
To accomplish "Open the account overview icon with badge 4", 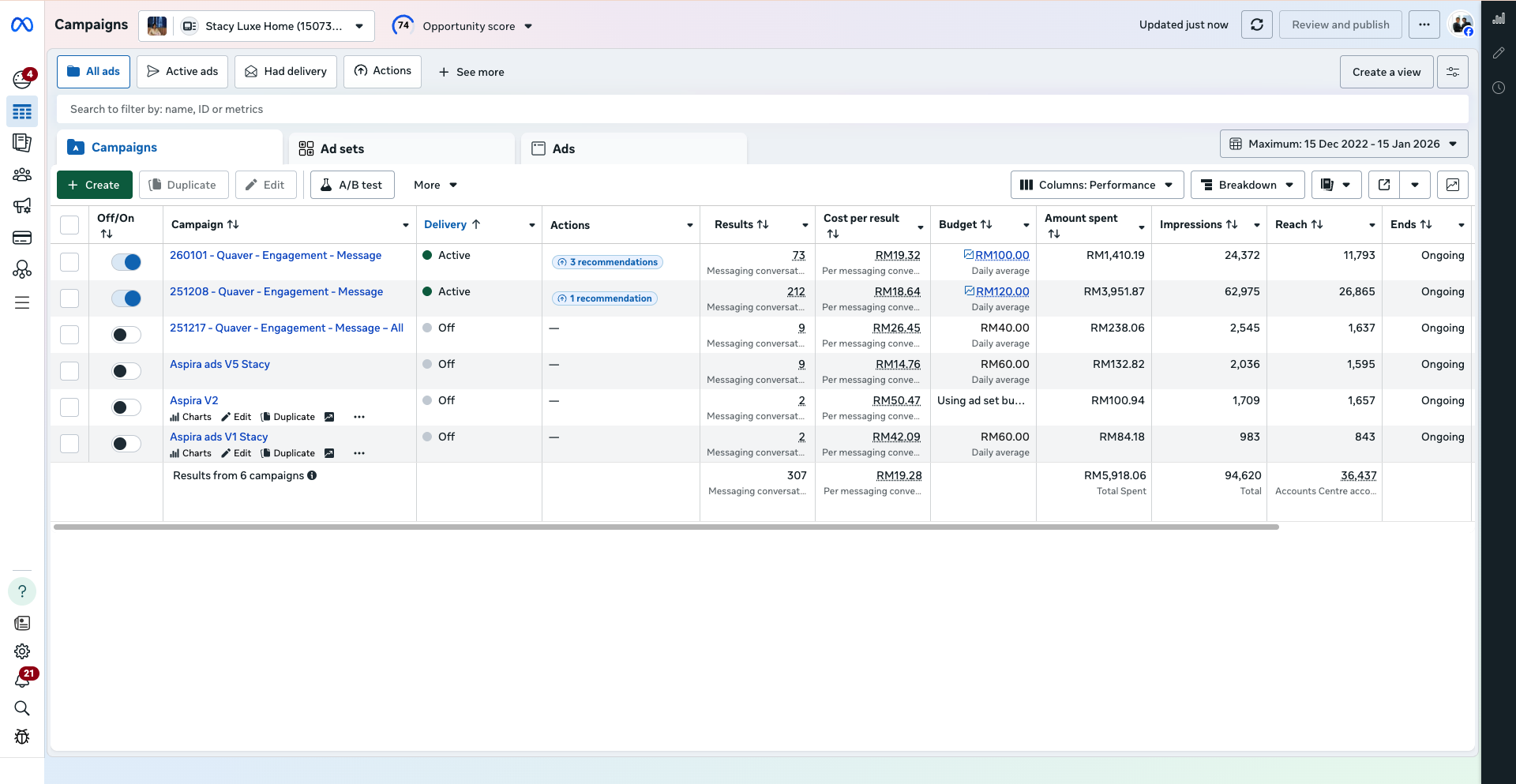I will (22, 78).
